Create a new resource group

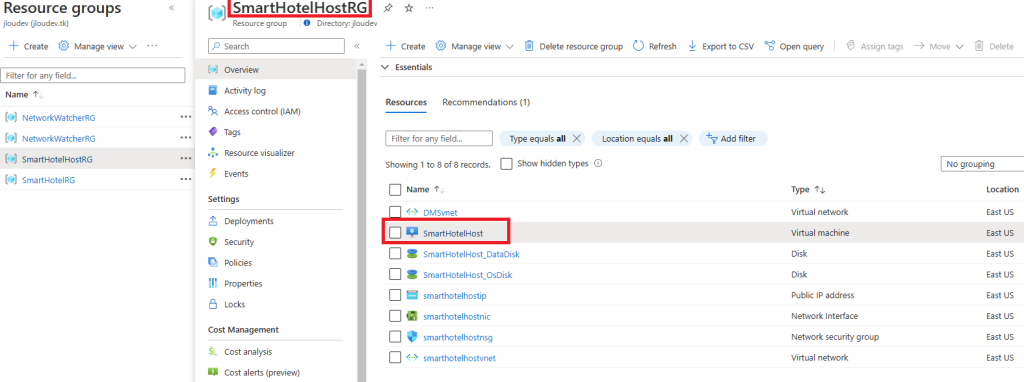[28, 46]
